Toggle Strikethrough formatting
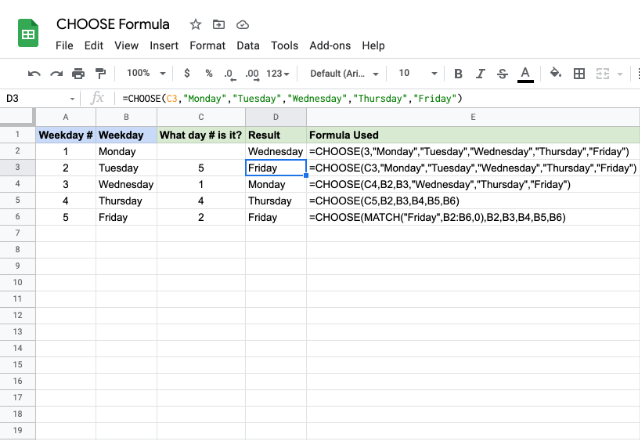This screenshot has height=440, width=640. (502, 74)
